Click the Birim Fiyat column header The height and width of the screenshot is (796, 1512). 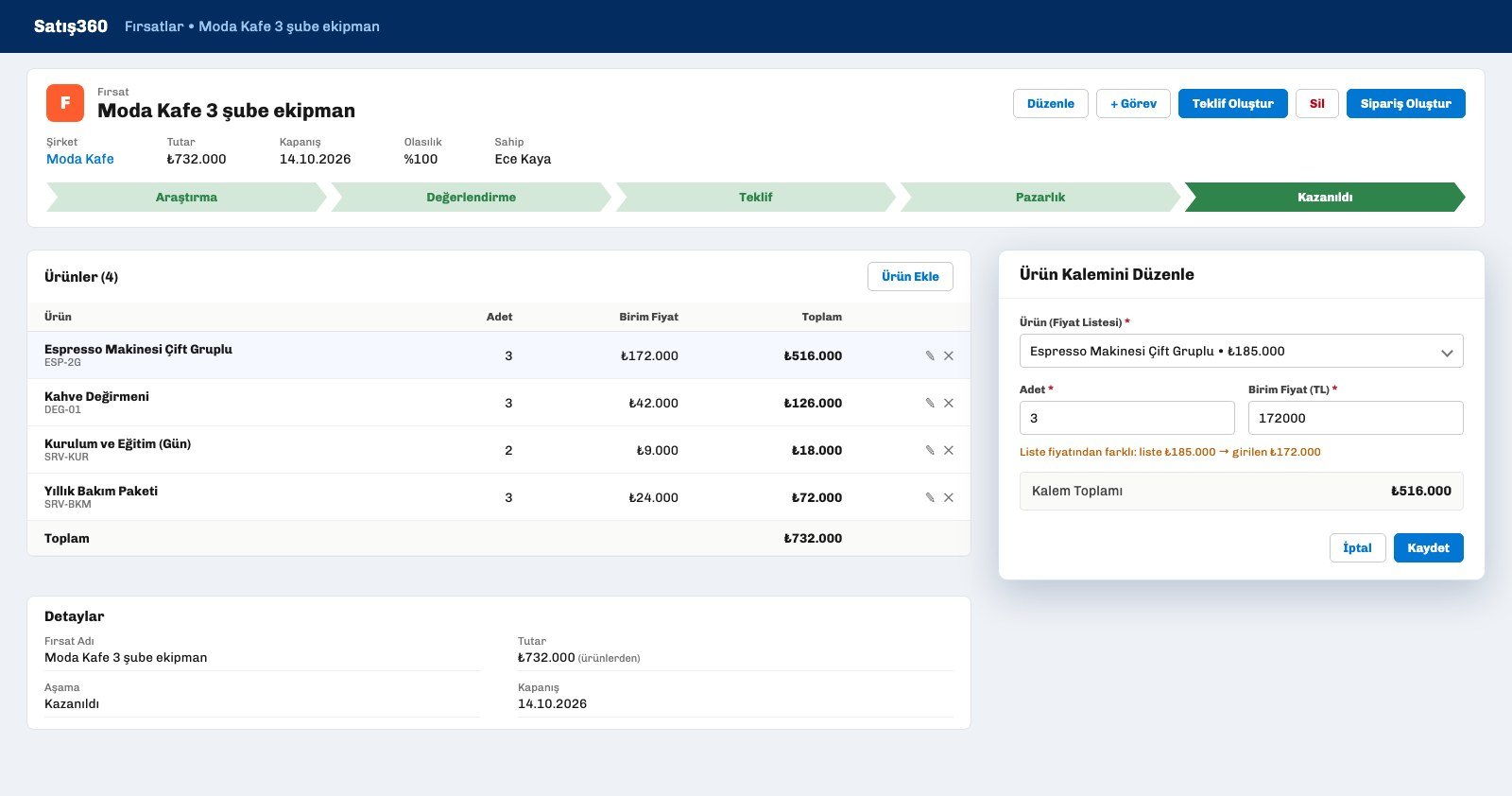(x=648, y=317)
